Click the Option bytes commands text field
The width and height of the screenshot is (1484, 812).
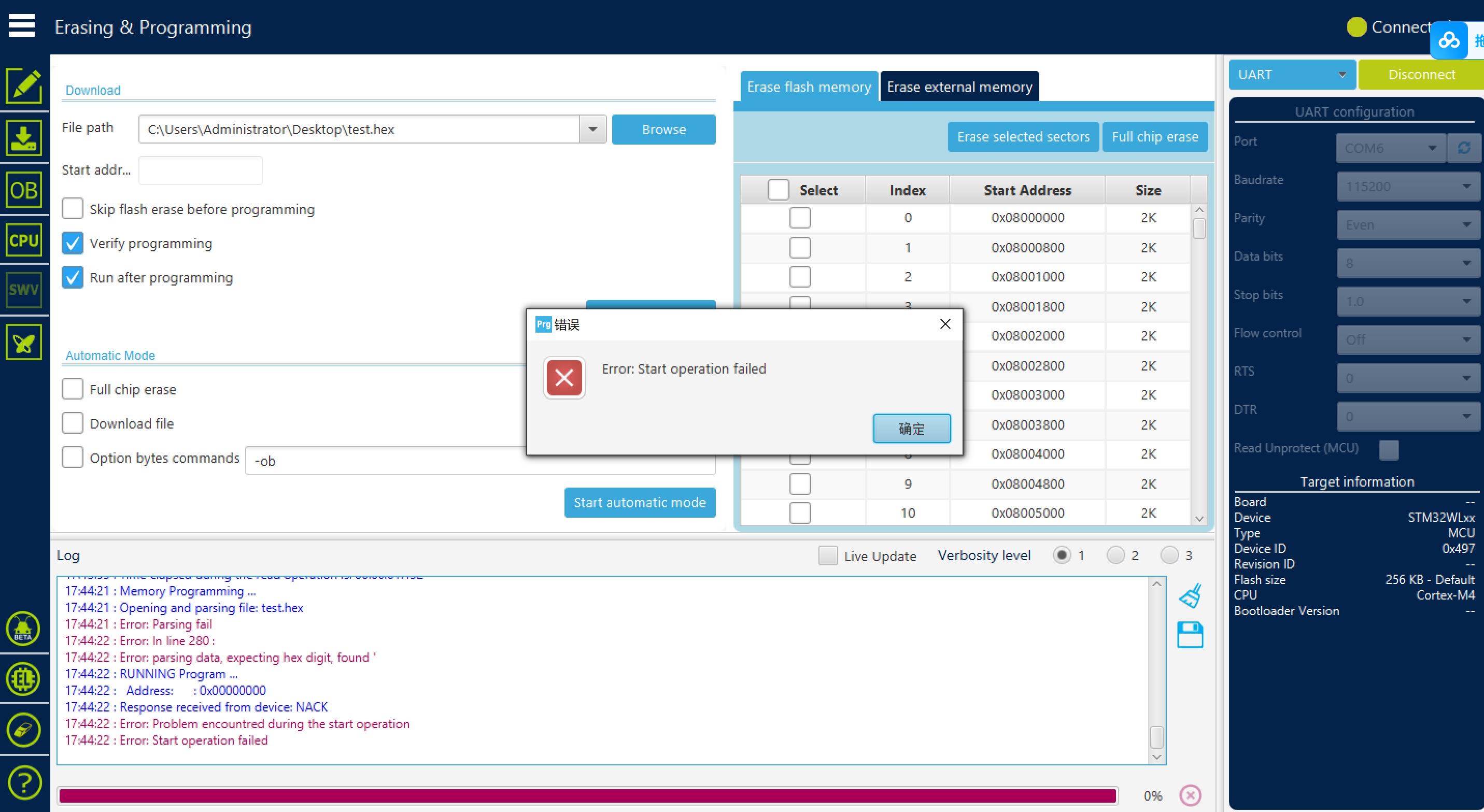tap(480, 460)
